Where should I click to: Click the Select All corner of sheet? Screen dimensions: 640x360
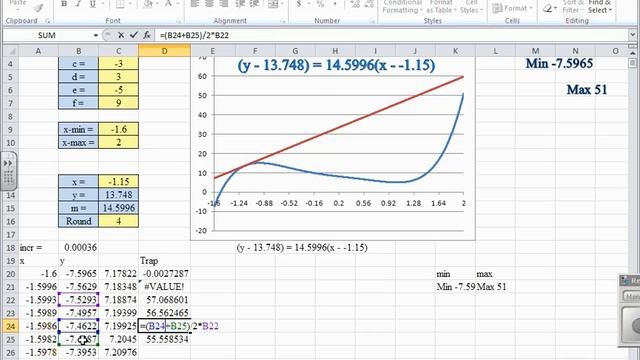point(11,51)
